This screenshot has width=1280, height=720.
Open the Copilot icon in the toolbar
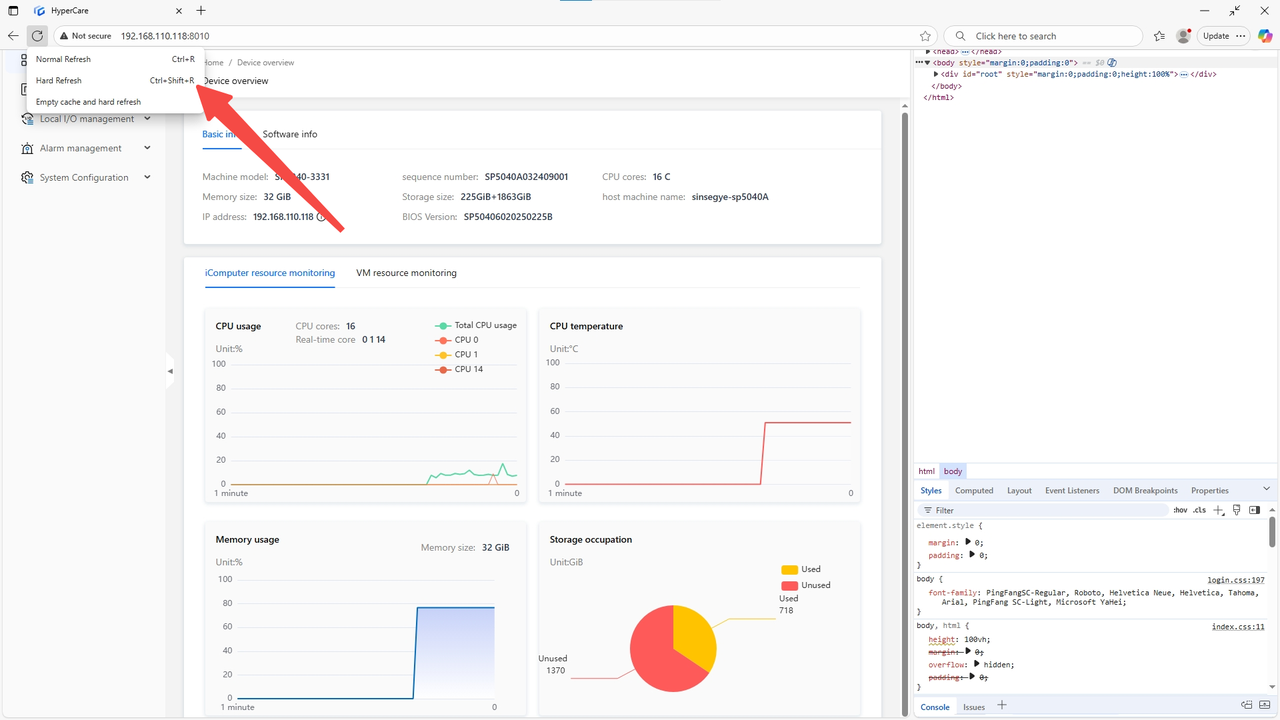1265,36
